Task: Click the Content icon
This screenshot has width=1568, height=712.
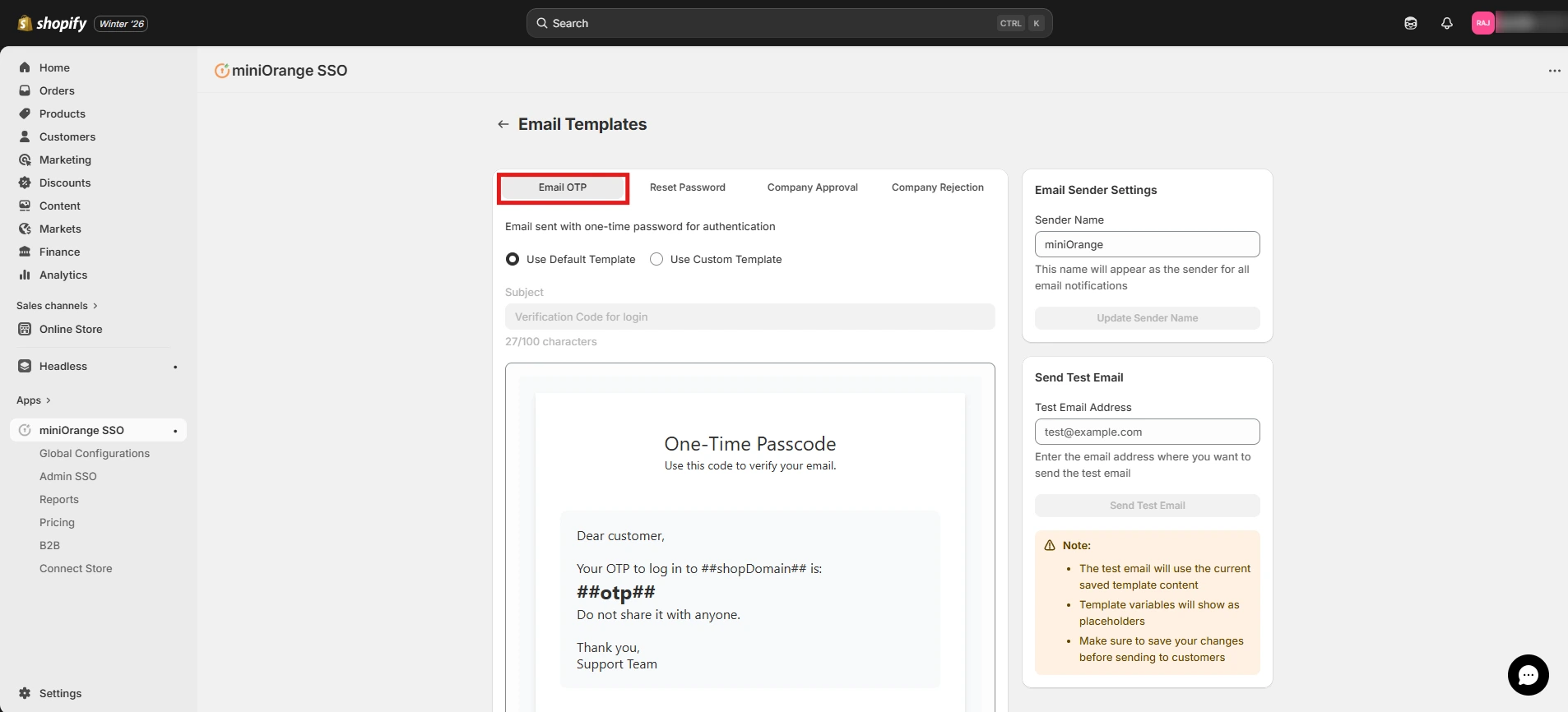Action: tap(25, 206)
